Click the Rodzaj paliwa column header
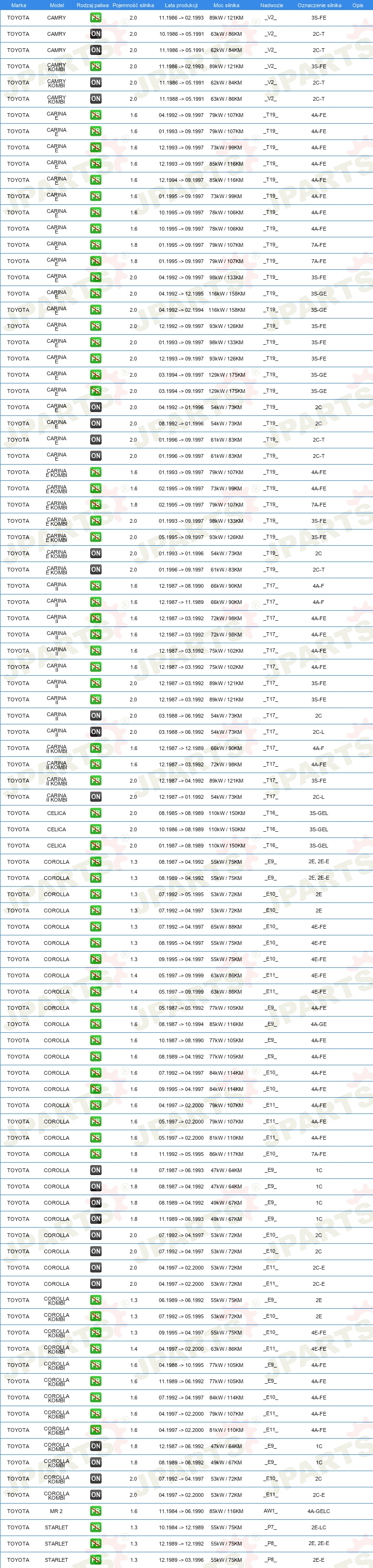Image resolution: width=373 pixels, height=1568 pixels. tap(93, 5)
